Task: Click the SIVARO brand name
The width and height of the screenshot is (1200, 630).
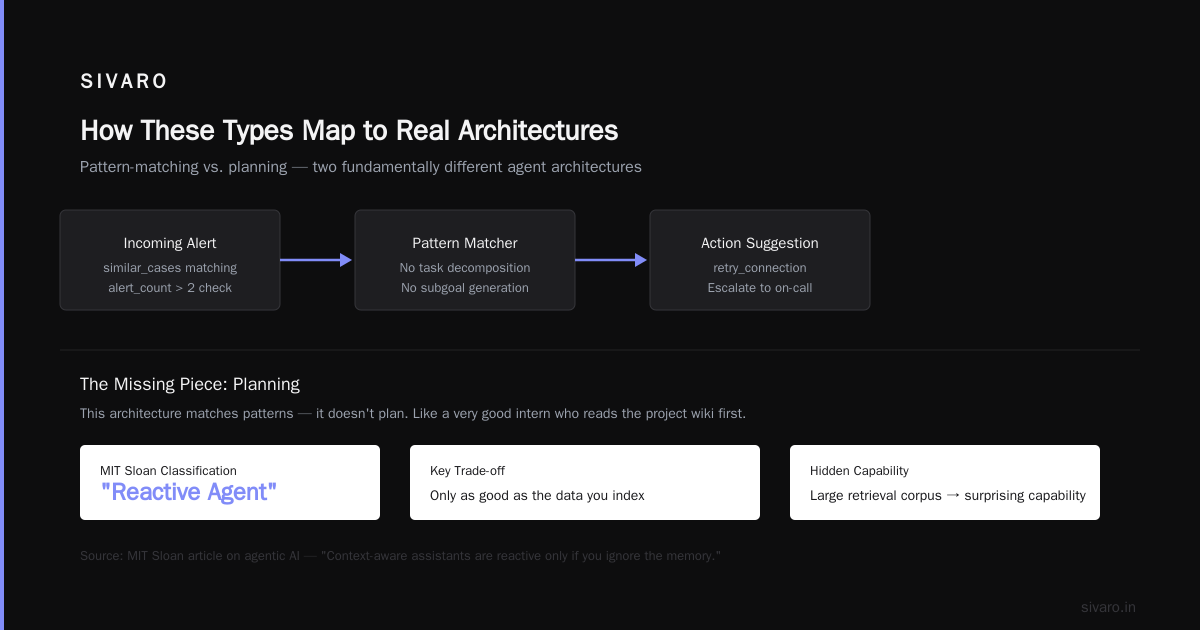Action: click(x=124, y=82)
